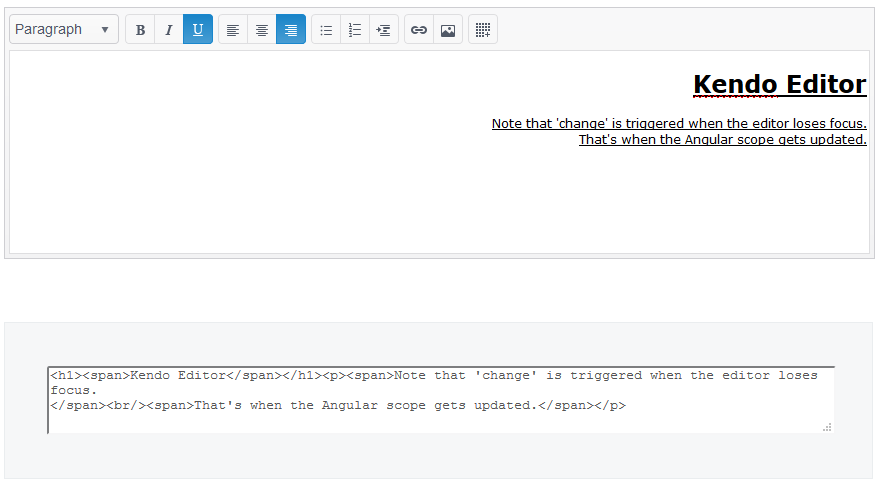Toggle right text alignment
The height and width of the screenshot is (481, 877).
pos(291,29)
